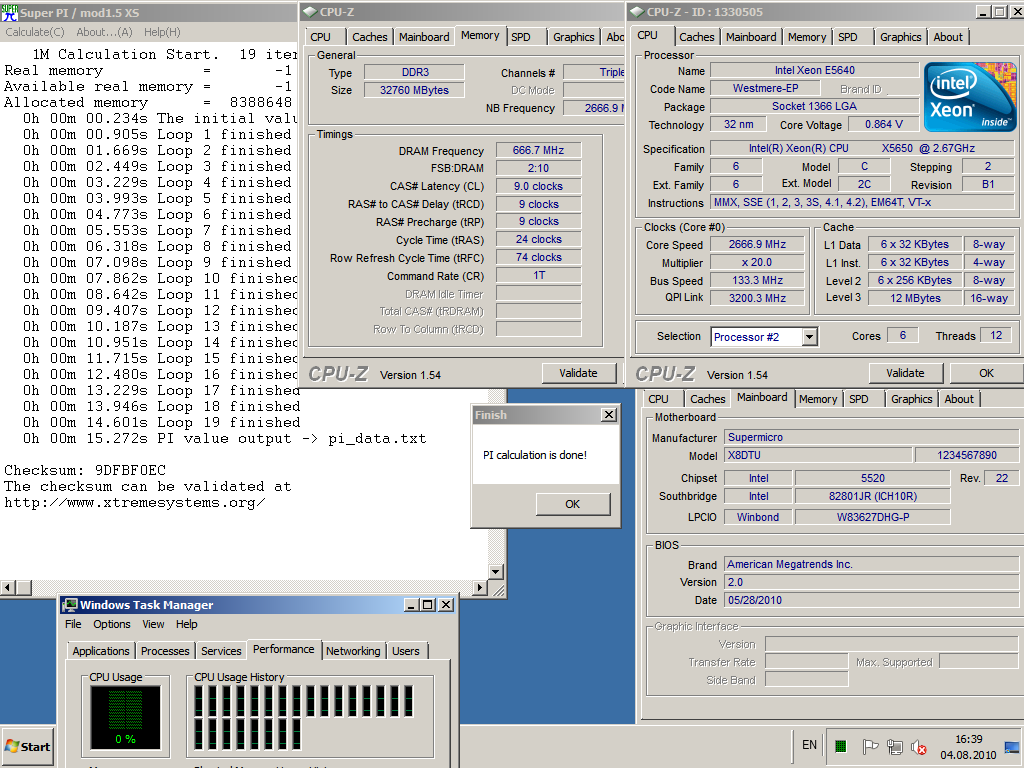Click the muted speaker volume tray icon

tap(919, 747)
